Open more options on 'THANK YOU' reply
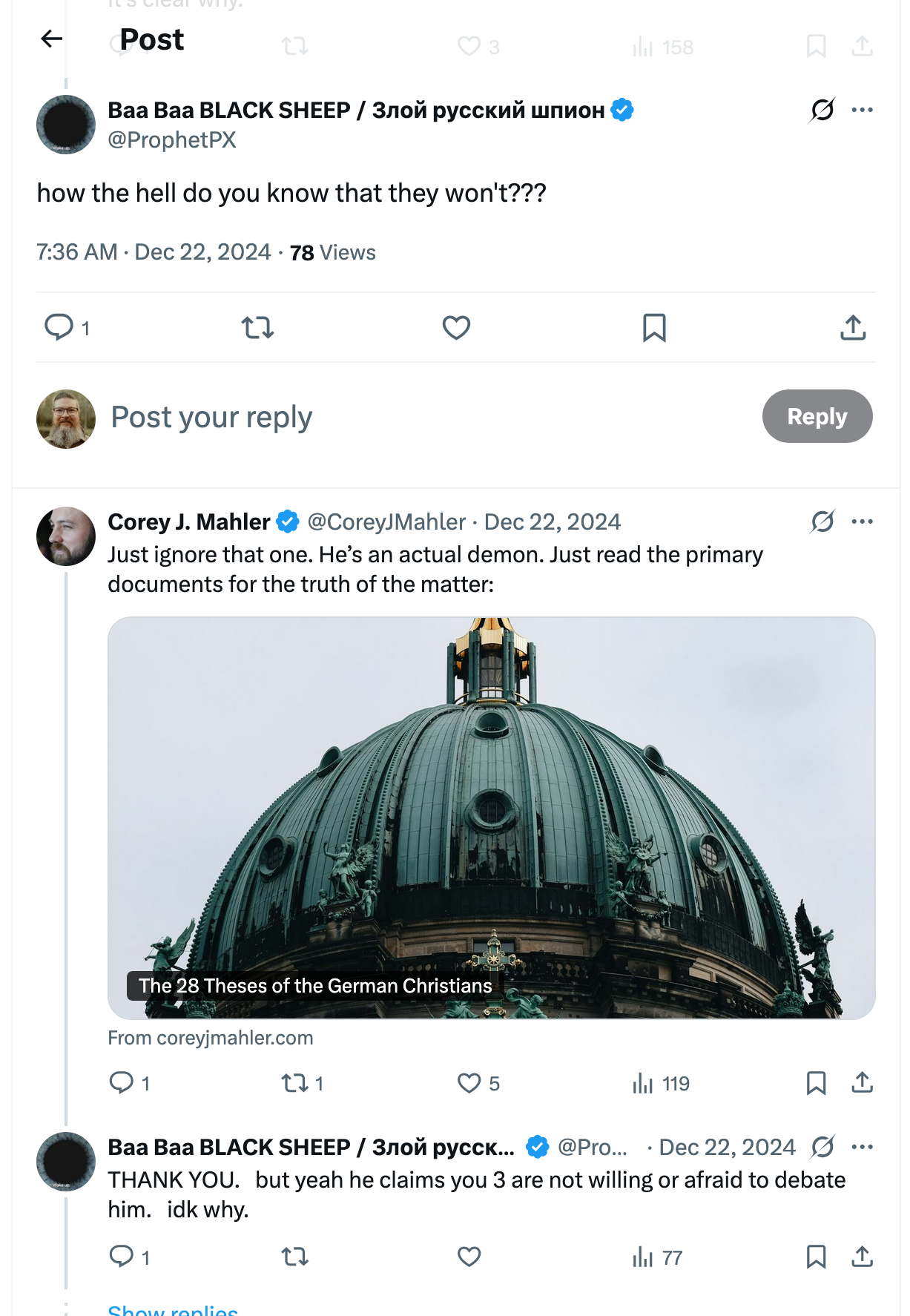This screenshot has height=1316, width=910. click(862, 1147)
